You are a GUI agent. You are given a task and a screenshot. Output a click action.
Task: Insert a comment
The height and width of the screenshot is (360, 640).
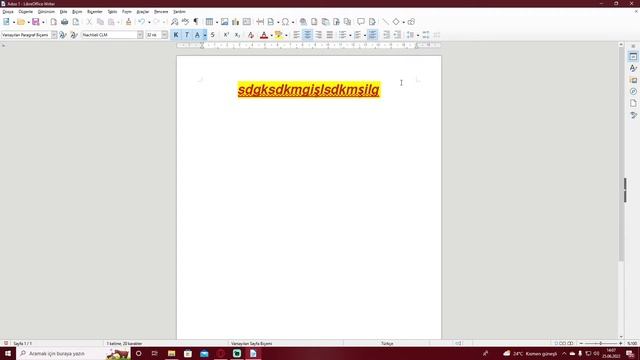point(361,22)
